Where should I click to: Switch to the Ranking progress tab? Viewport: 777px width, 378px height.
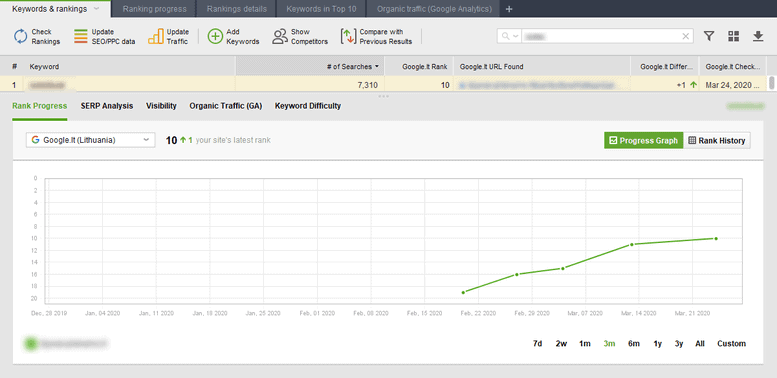pyautogui.click(x=155, y=9)
